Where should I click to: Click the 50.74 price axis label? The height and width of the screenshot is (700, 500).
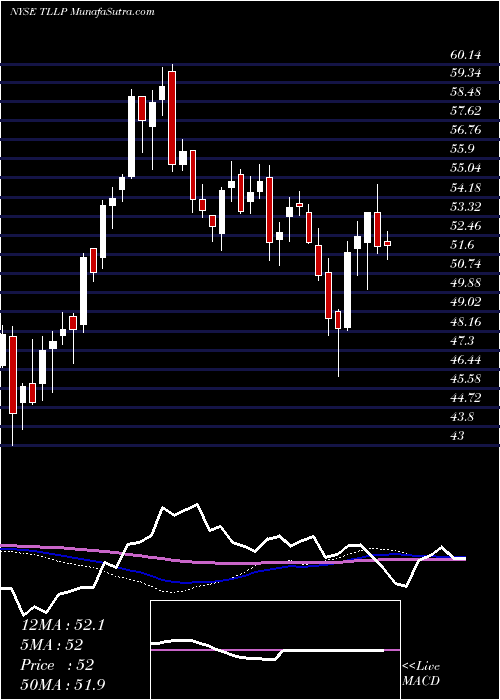(x=466, y=264)
